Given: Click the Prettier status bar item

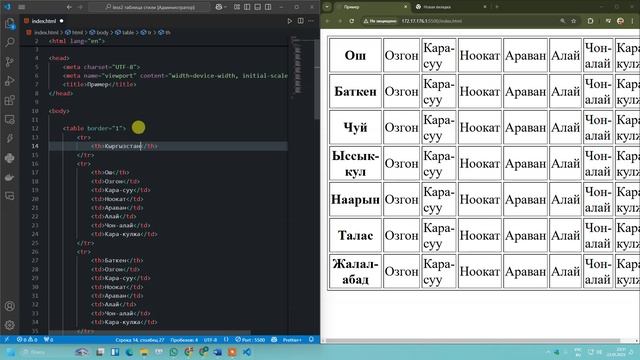Looking at the screenshot, I should [292, 340].
